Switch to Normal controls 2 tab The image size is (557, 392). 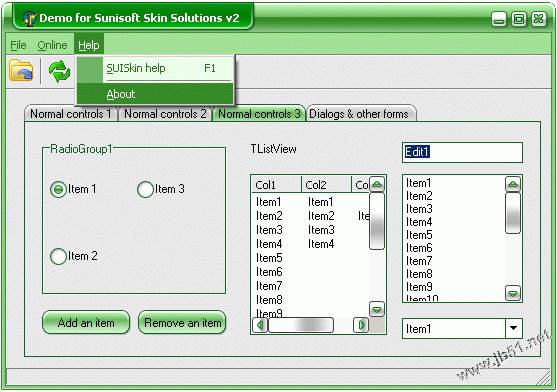coord(165,114)
